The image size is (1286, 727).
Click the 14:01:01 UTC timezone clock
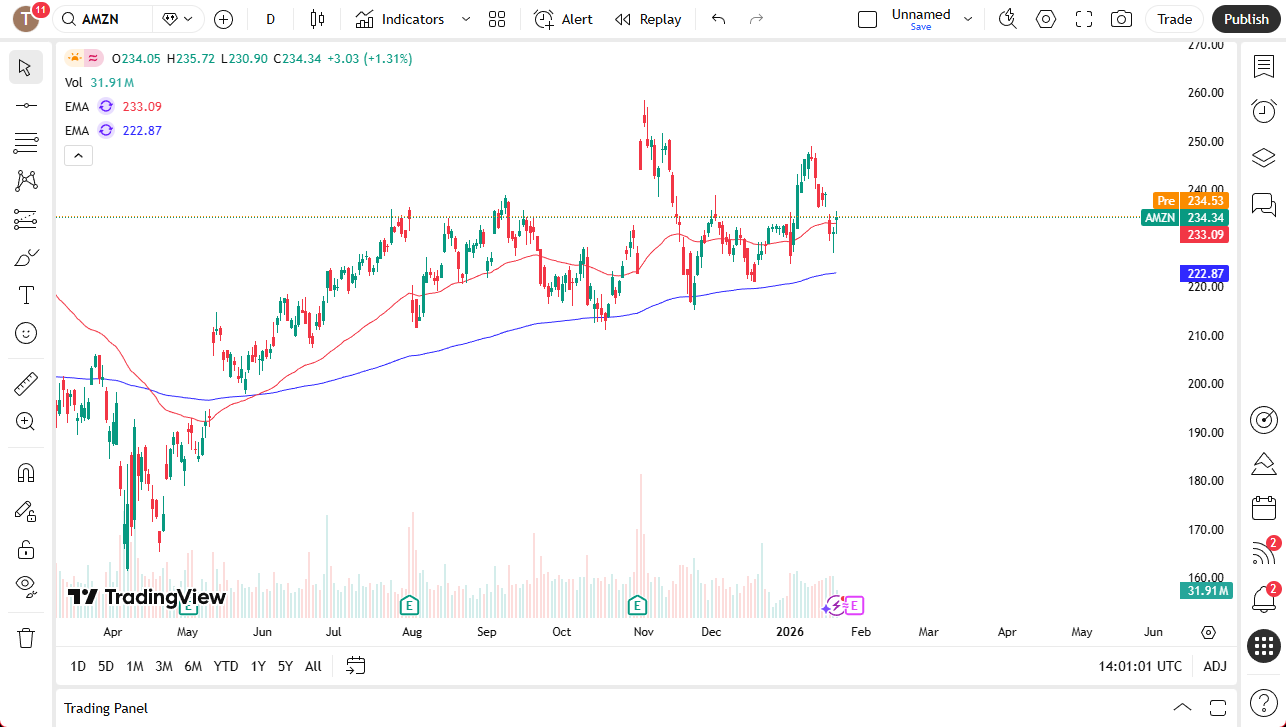click(1140, 666)
